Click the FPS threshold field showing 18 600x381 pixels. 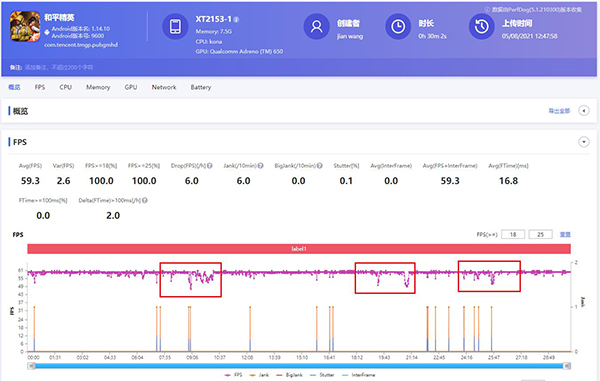coord(513,234)
